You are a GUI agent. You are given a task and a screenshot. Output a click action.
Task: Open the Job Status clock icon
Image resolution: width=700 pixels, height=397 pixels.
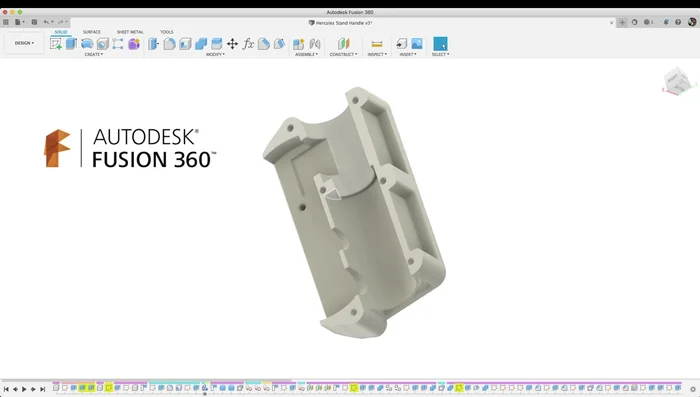648,22
